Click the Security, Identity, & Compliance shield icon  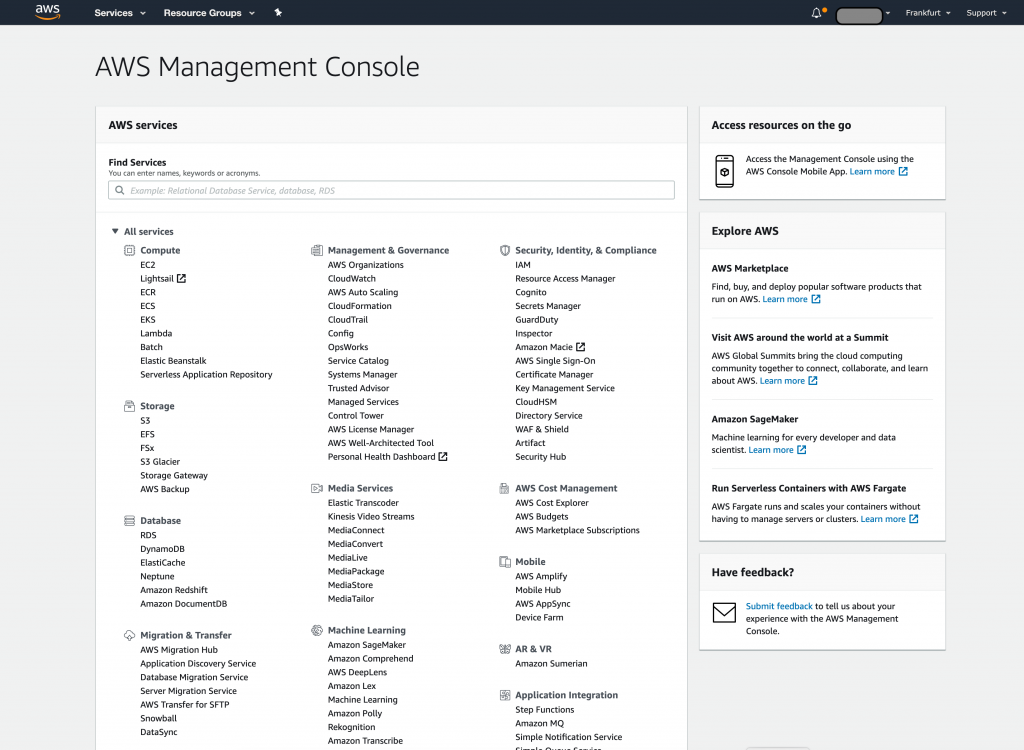505,250
